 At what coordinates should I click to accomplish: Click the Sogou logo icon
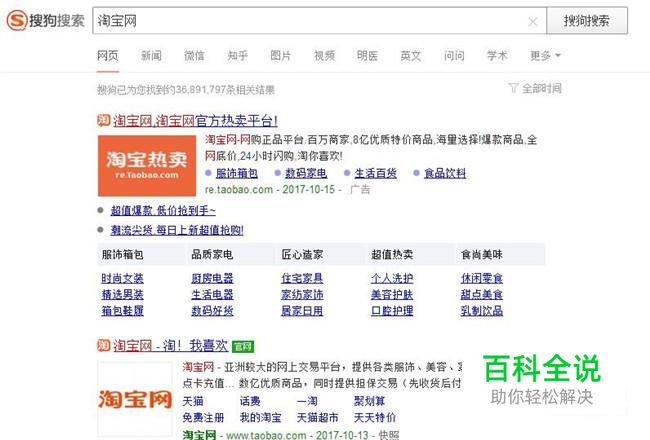[x=17, y=20]
